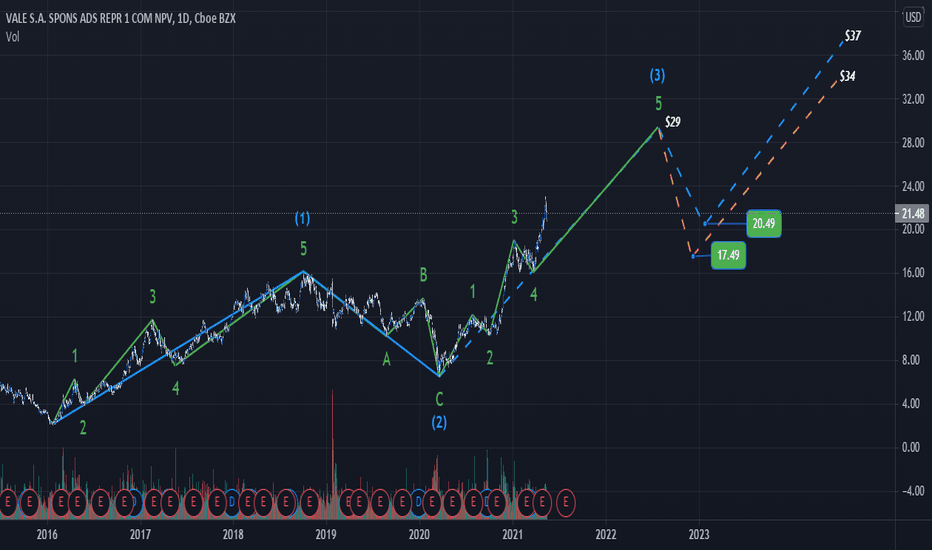Click the 28.00 price axis label
The image size is (932, 550).
click(914, 143)
